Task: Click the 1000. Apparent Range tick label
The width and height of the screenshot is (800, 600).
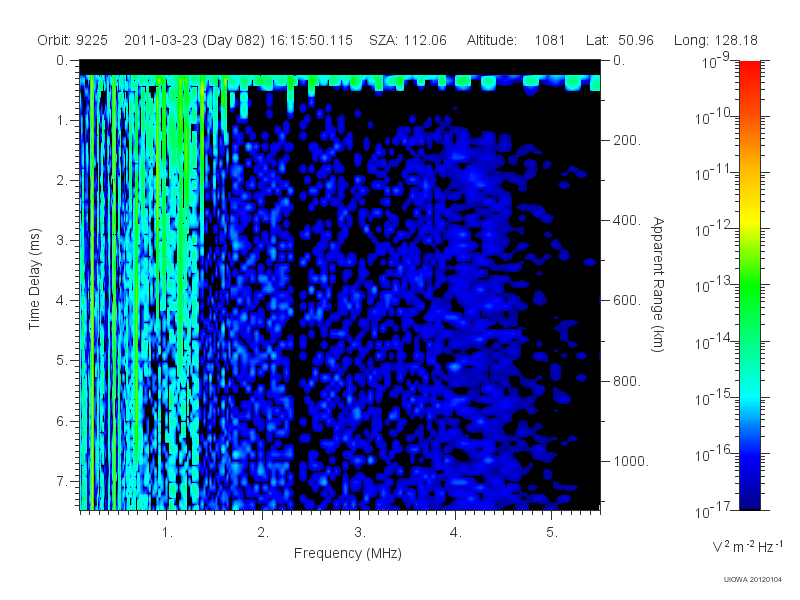Action: coord(631,461)
